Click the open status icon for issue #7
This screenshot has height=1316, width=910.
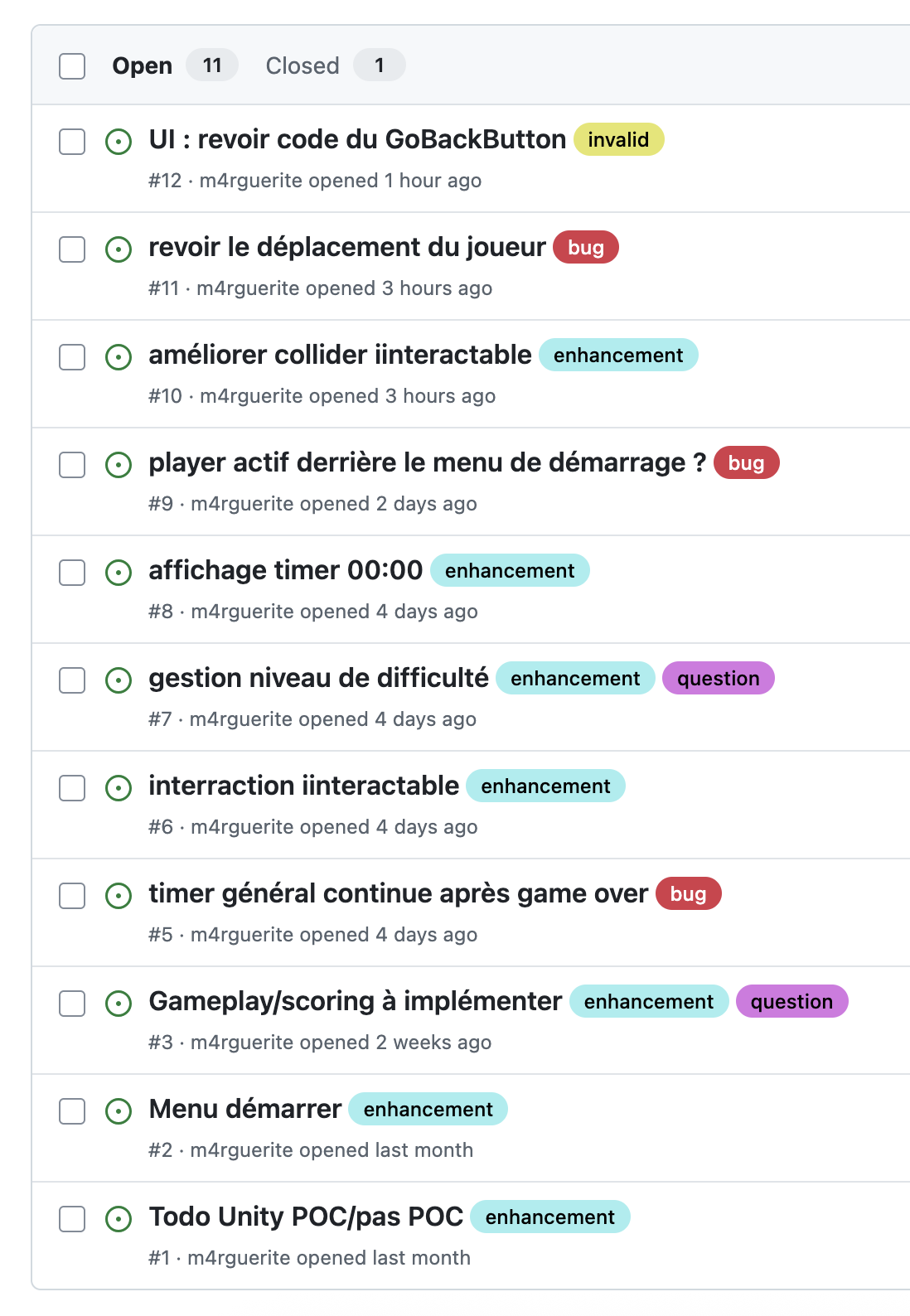pyautogui.click(x=119, y=680)
